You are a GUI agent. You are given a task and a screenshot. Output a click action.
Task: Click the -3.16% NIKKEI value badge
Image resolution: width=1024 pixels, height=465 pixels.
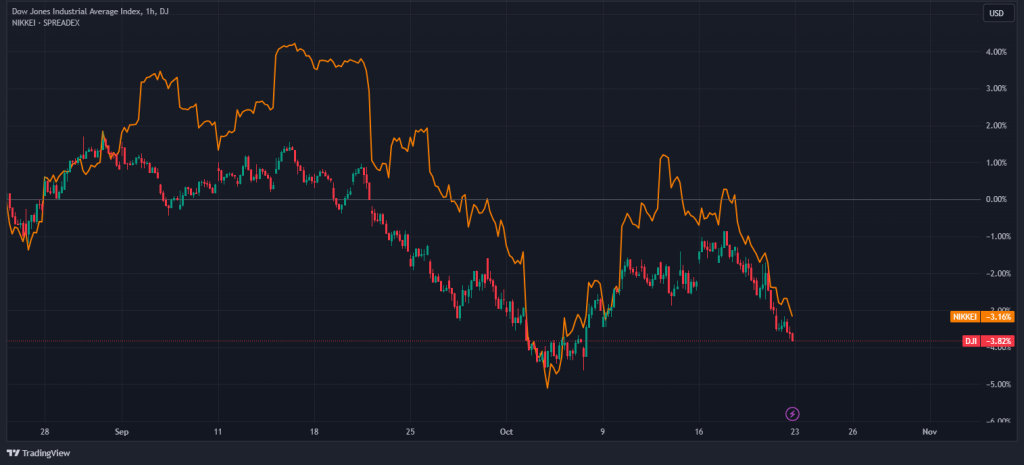point(996,317)
